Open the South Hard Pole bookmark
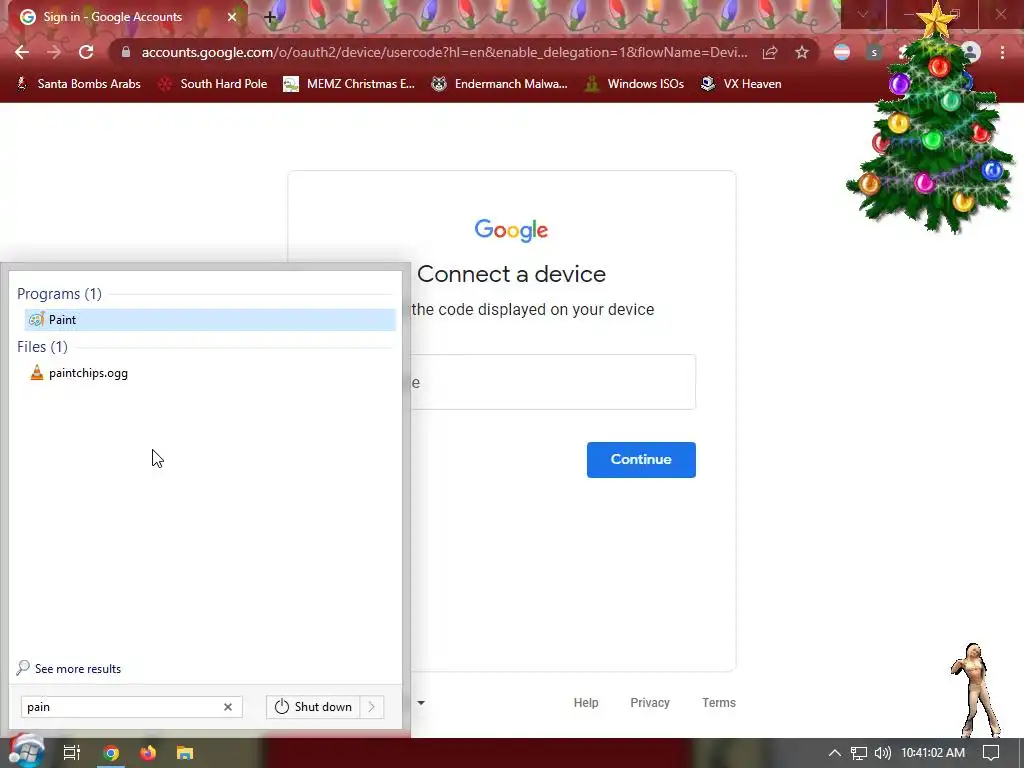 [x=214, y=84]
